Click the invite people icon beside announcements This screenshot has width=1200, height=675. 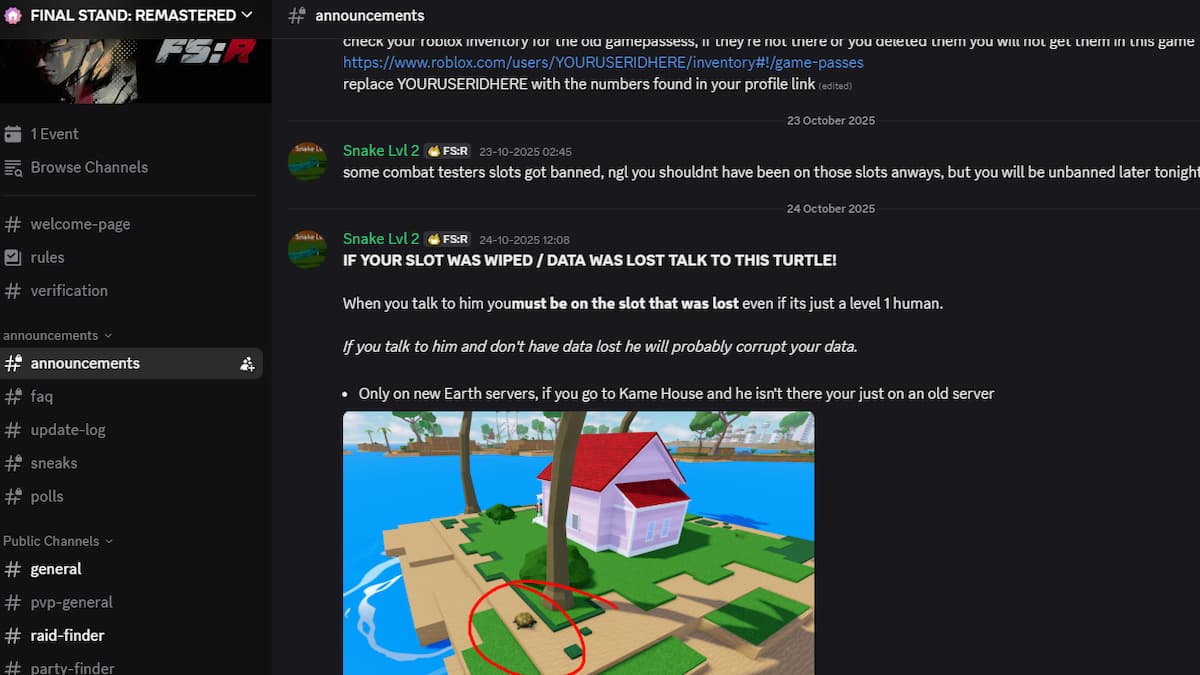[x=247, y=364]
